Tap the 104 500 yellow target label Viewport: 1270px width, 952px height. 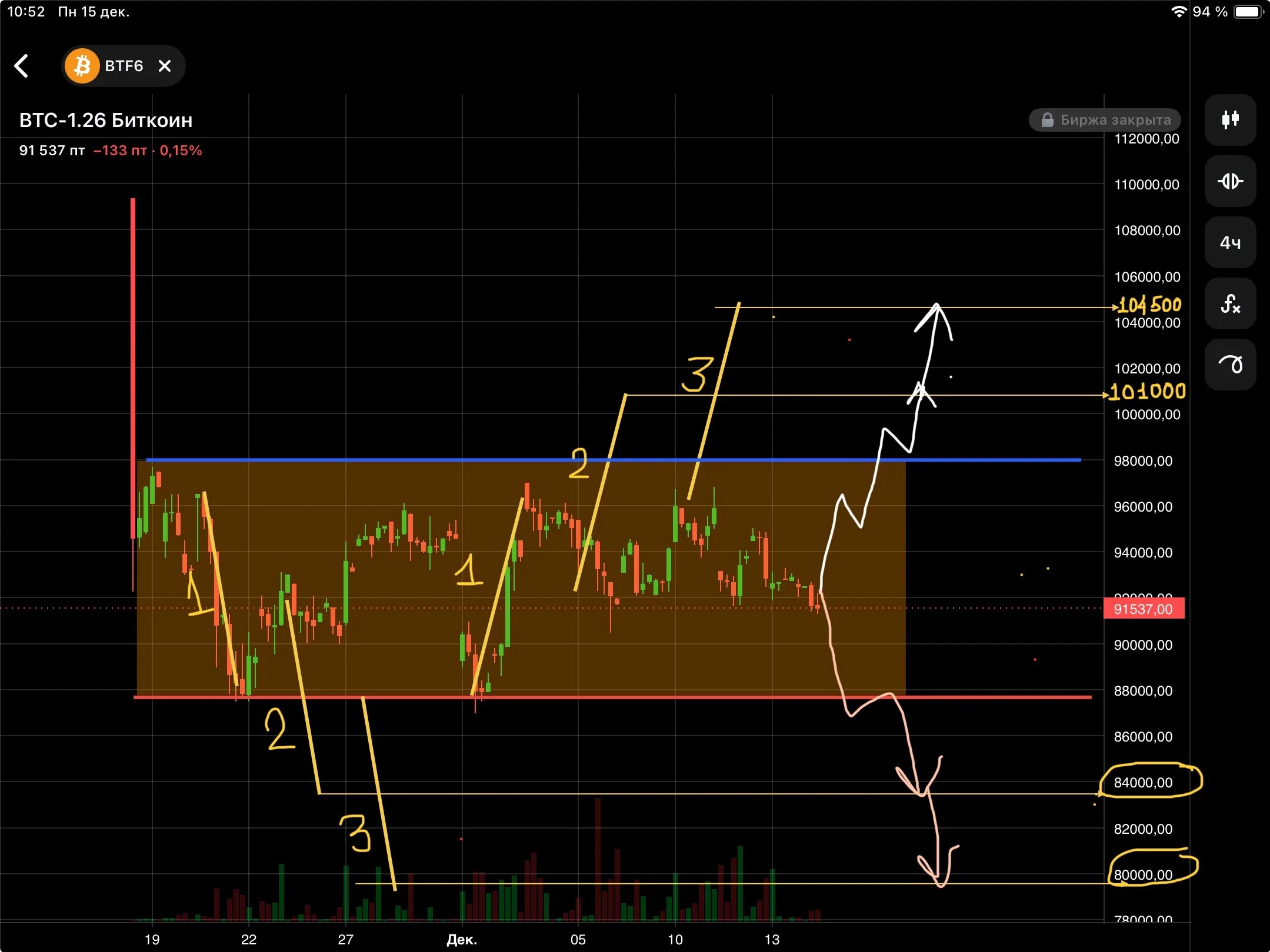pyautogui.click(x=1149, y=305)
